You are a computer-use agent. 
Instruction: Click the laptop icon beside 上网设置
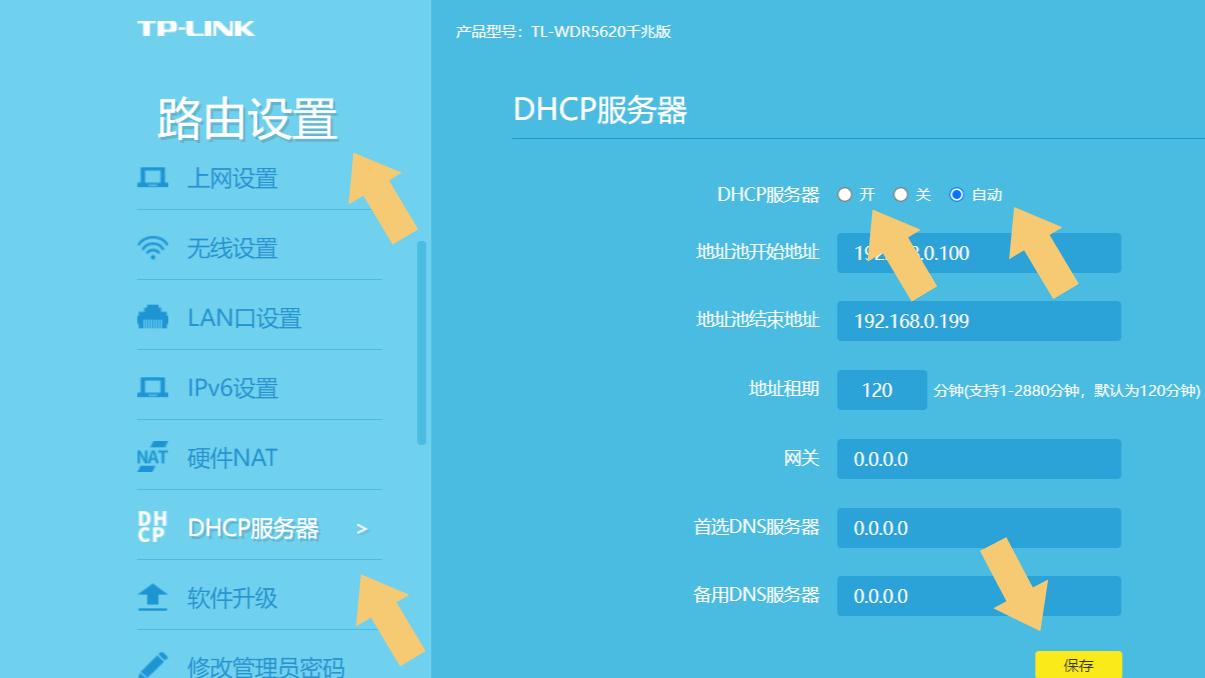click(x=152, y=178)
